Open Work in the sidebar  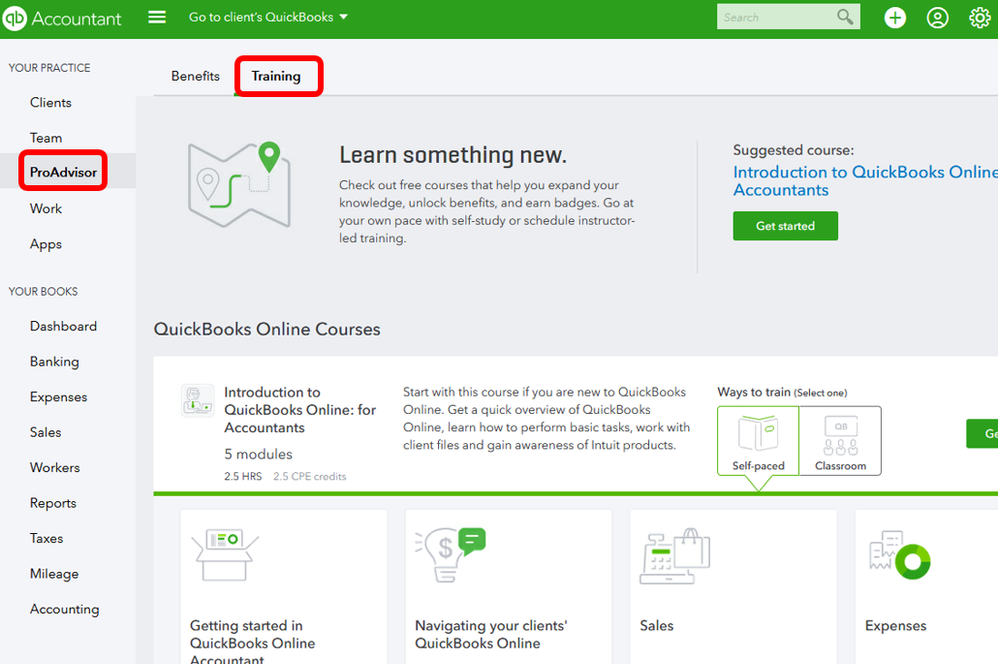click(46, 208)
